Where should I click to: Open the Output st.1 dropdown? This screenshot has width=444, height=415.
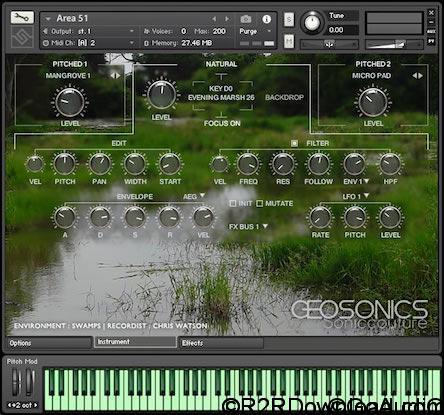coord(89,31)
